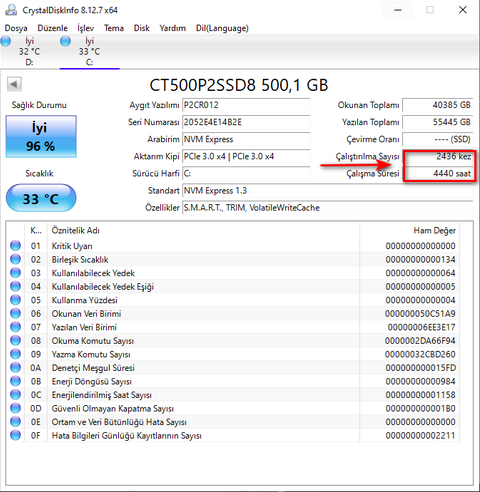Click the K... ID column header
Viewport: 480px width, 492px height.
tap(36, 230)
